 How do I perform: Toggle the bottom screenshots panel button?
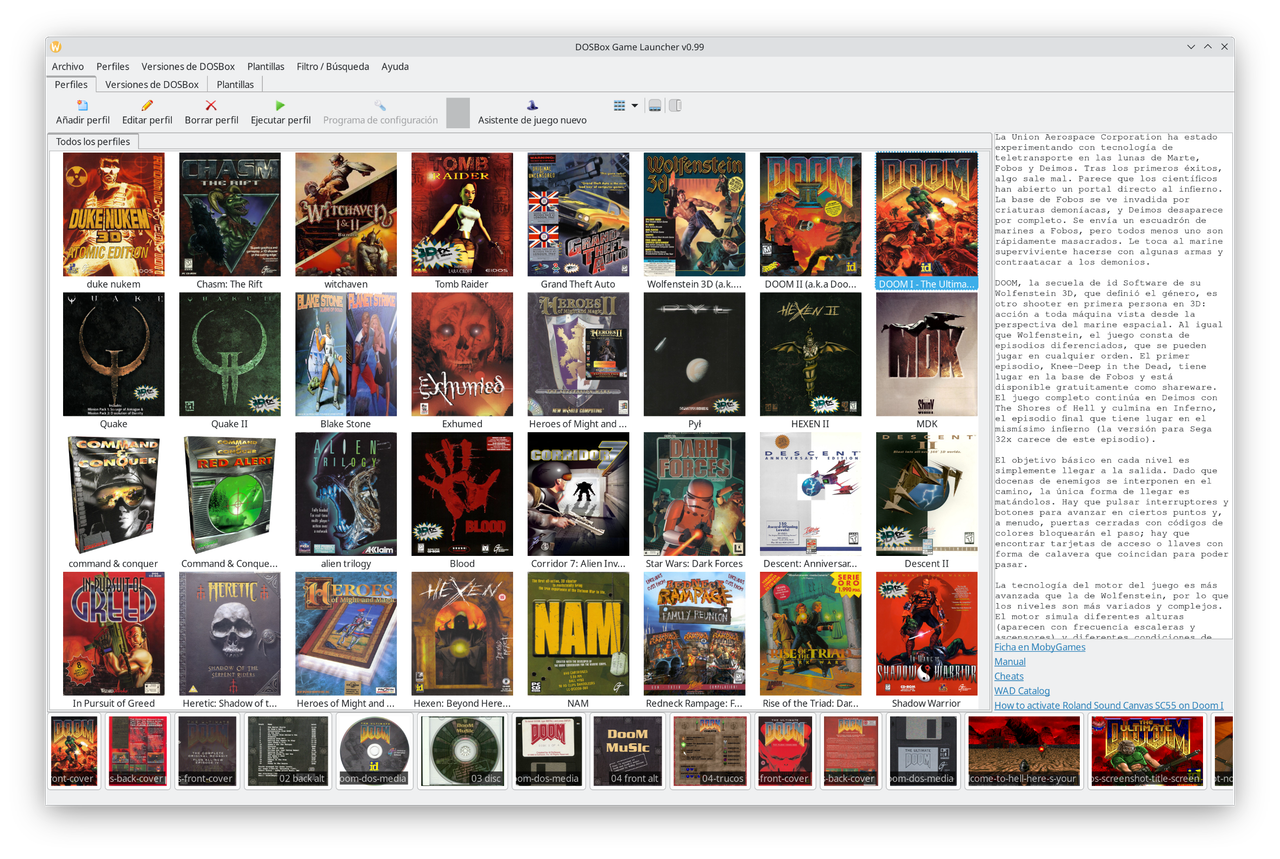655,105
